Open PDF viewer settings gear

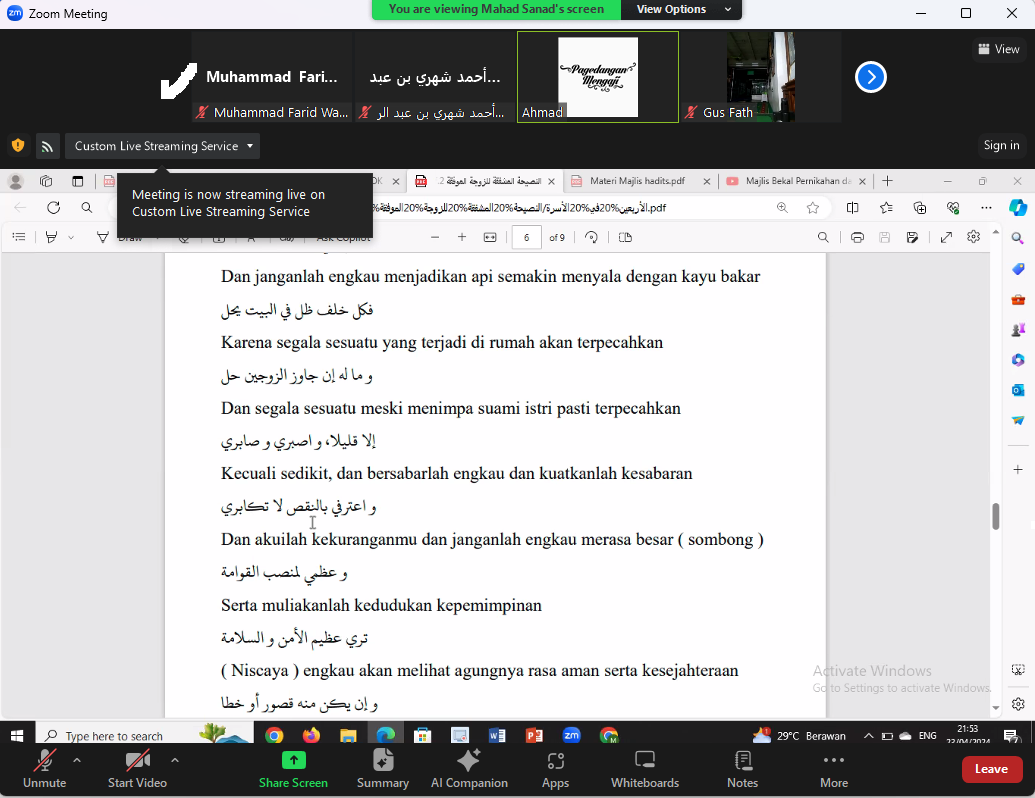[974, 236]
